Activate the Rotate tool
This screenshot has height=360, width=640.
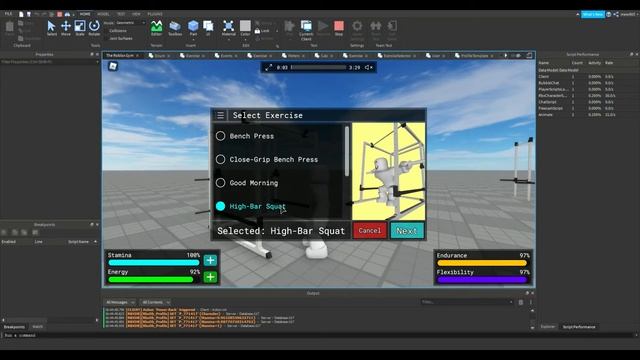(x=94, y=28)
